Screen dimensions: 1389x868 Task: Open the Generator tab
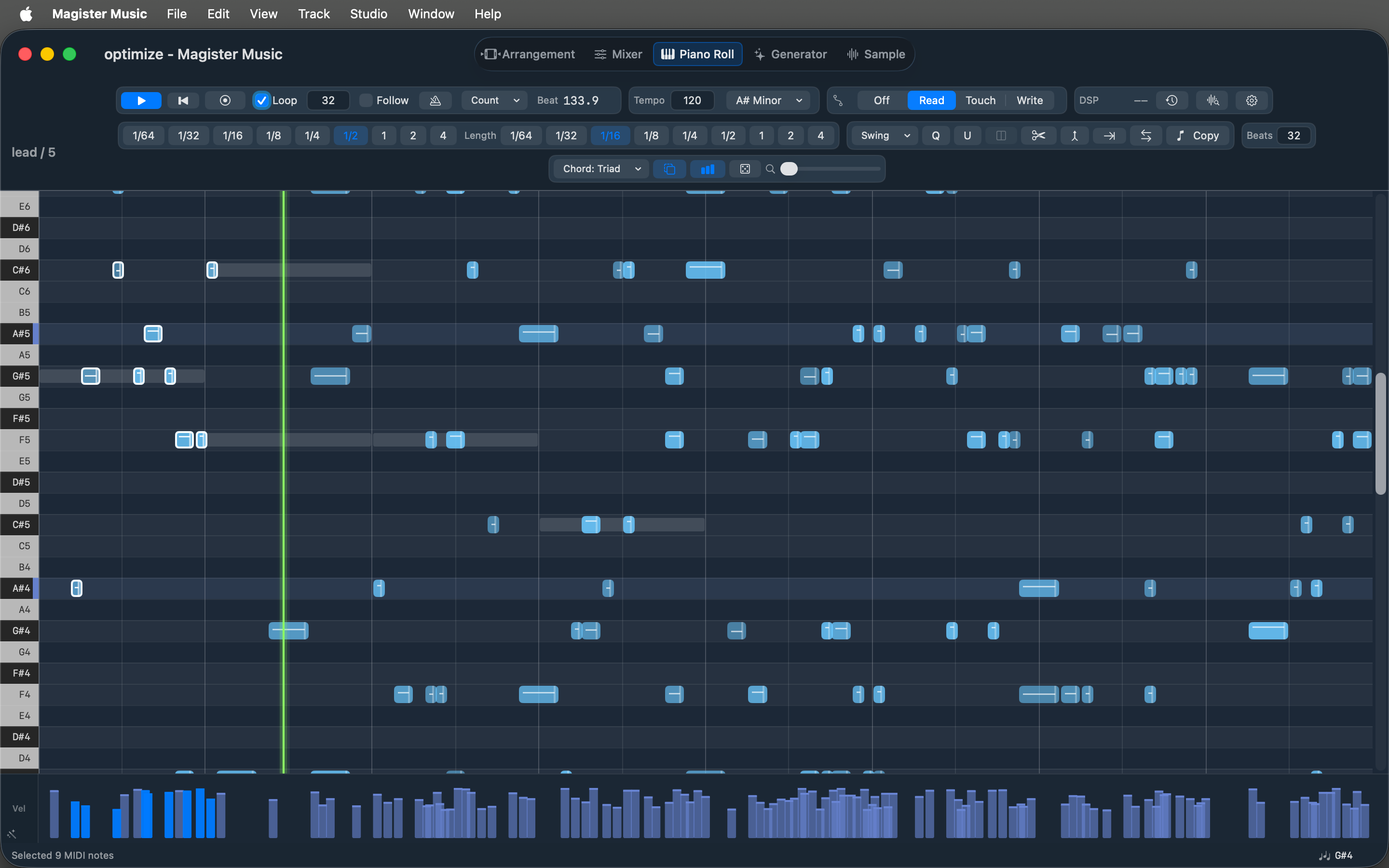pos(790,54)
